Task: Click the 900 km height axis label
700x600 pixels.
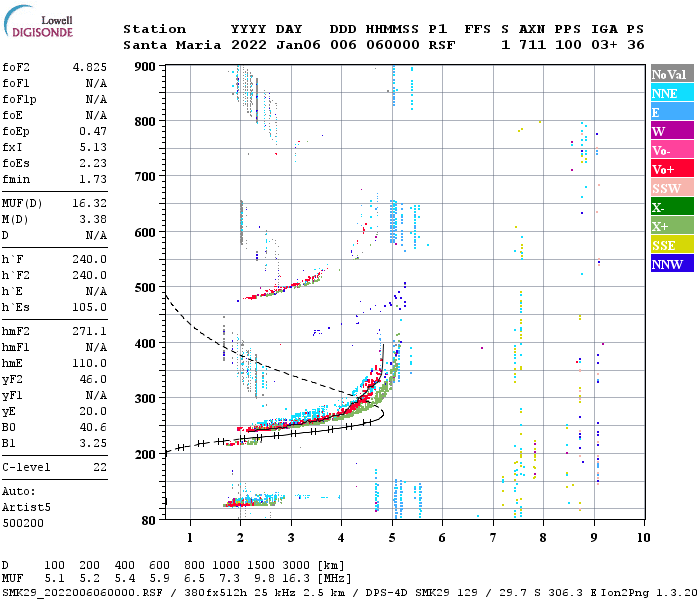Action: click(x=145, y=66)
